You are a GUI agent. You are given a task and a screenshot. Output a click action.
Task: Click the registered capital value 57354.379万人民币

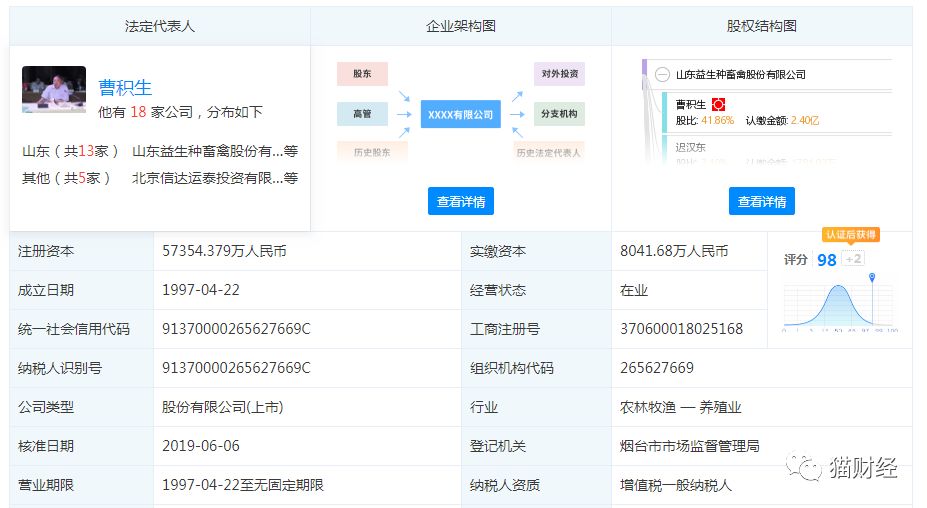click(x=224, y=251)
